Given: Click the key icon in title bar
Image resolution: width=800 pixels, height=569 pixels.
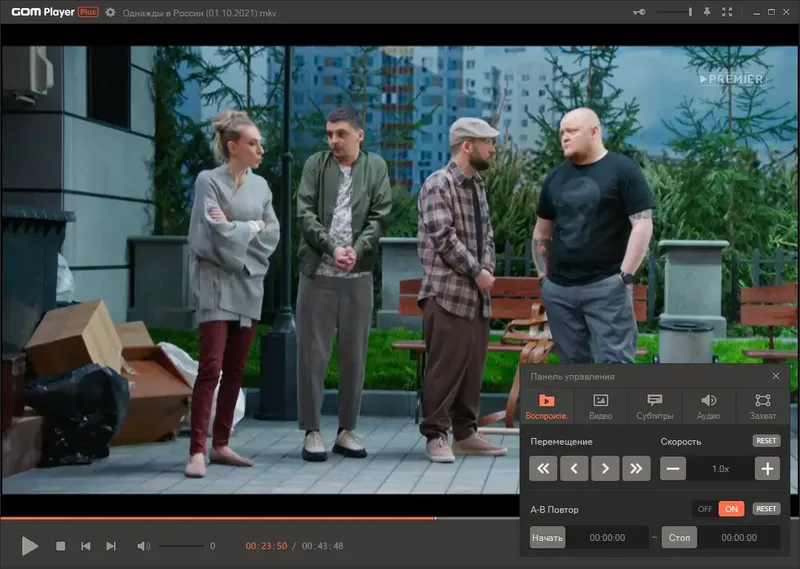Looking at the screenshot, I should pos(639,12).
